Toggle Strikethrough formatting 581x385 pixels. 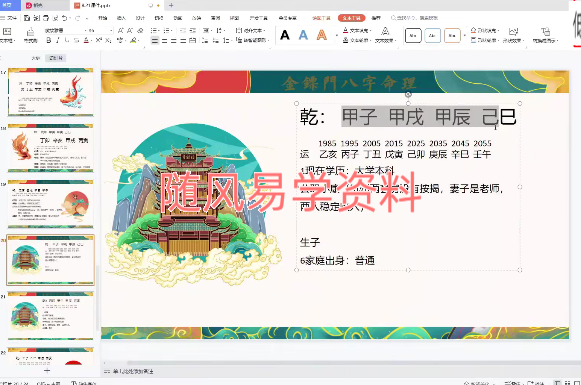pos(76,40)
